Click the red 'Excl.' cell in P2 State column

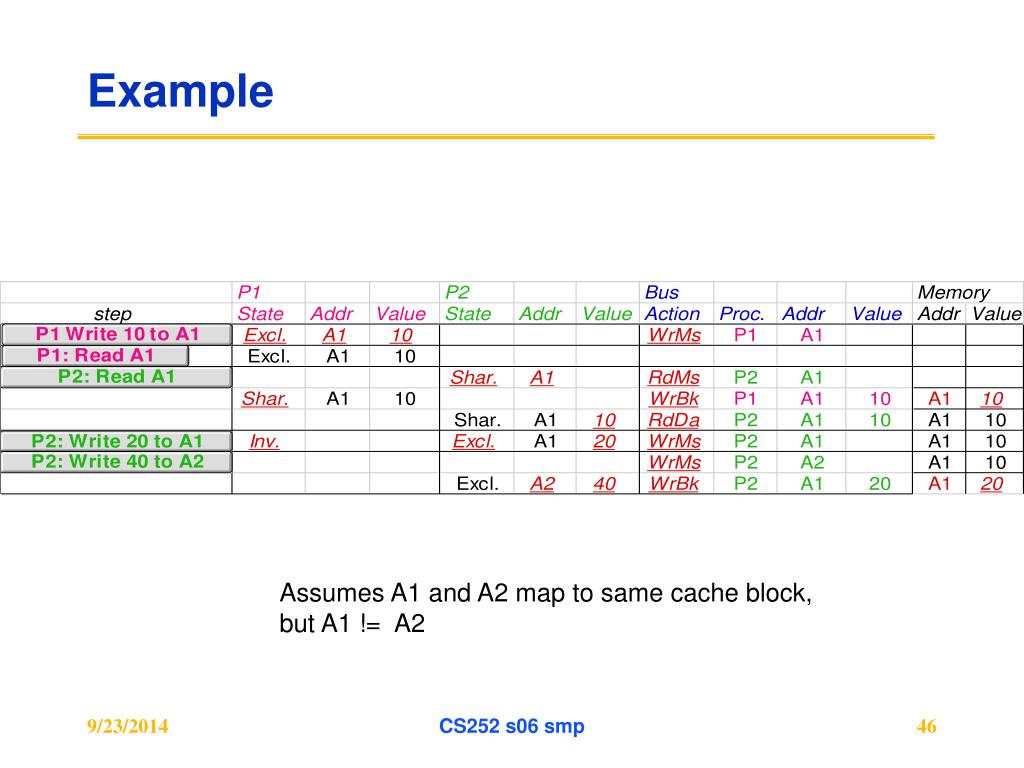click(x=473, y=441)
